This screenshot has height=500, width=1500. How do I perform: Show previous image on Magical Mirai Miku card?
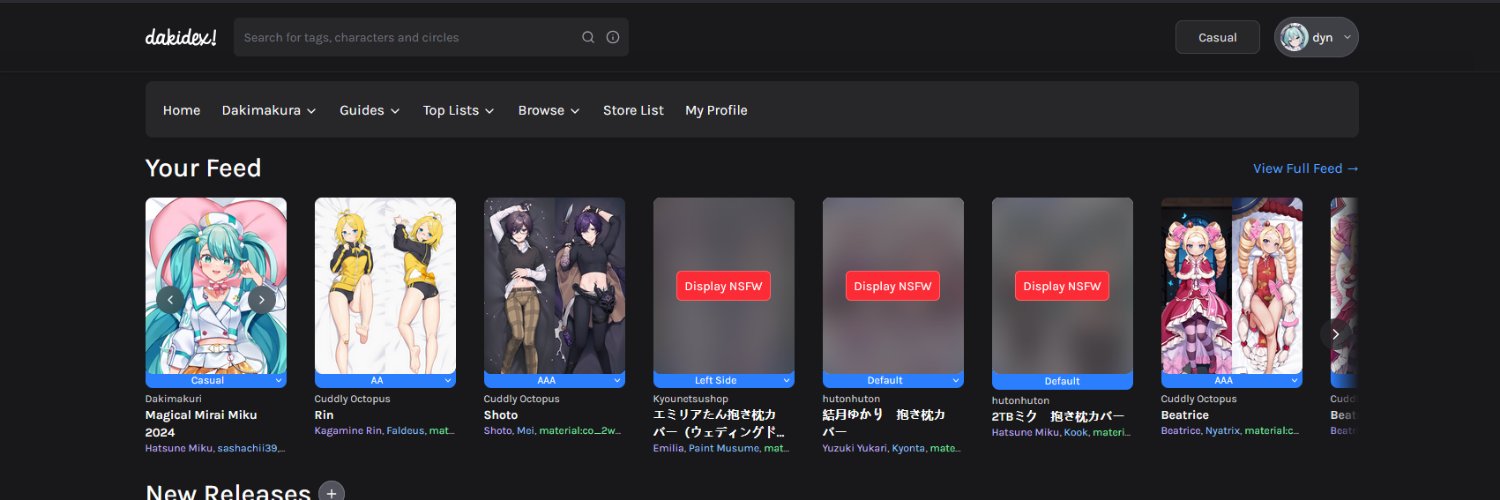(x=170, y=299)
